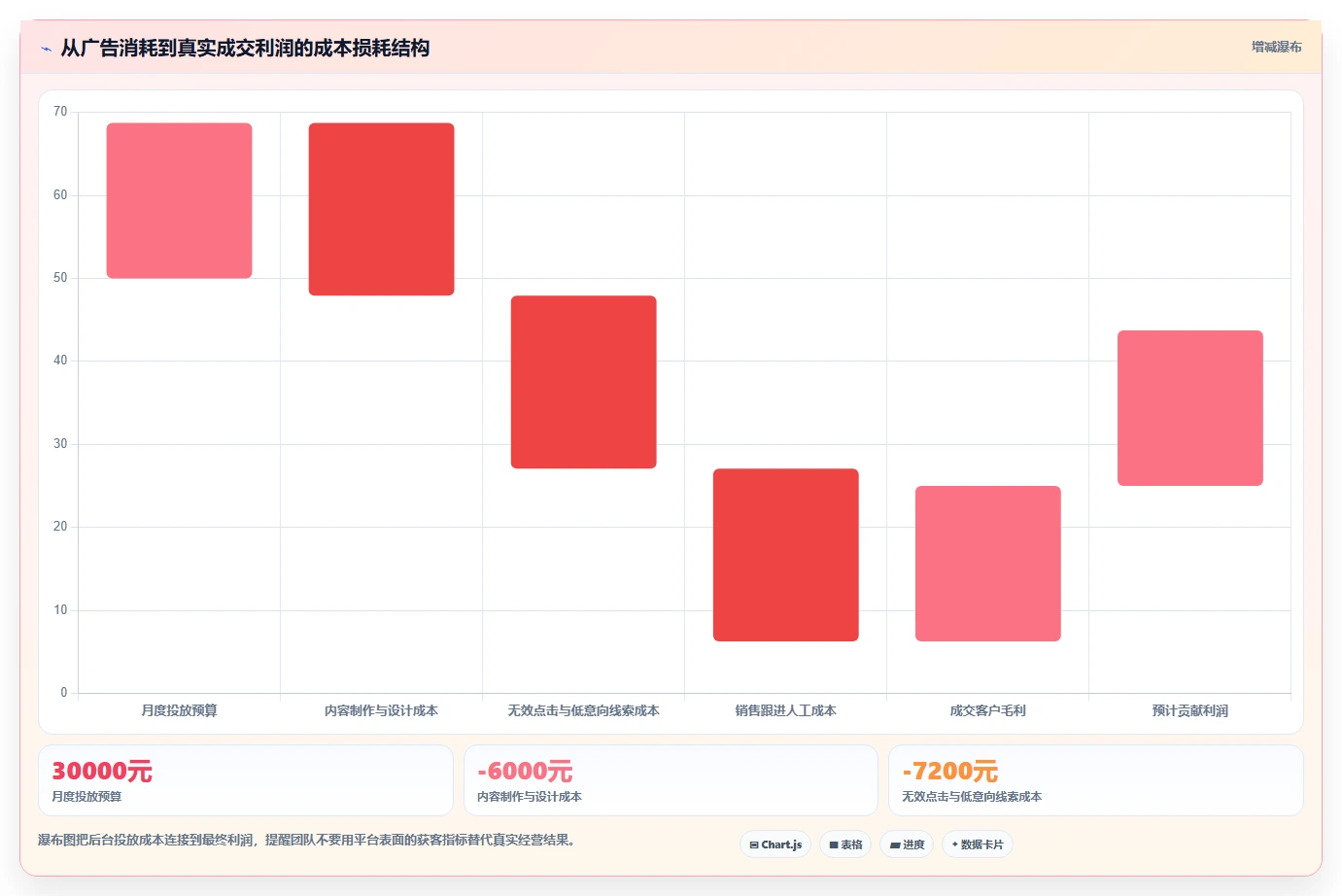Click the -7200元 data card value
The width and height of the screenshot is (1342, 896).
point(949,772)
